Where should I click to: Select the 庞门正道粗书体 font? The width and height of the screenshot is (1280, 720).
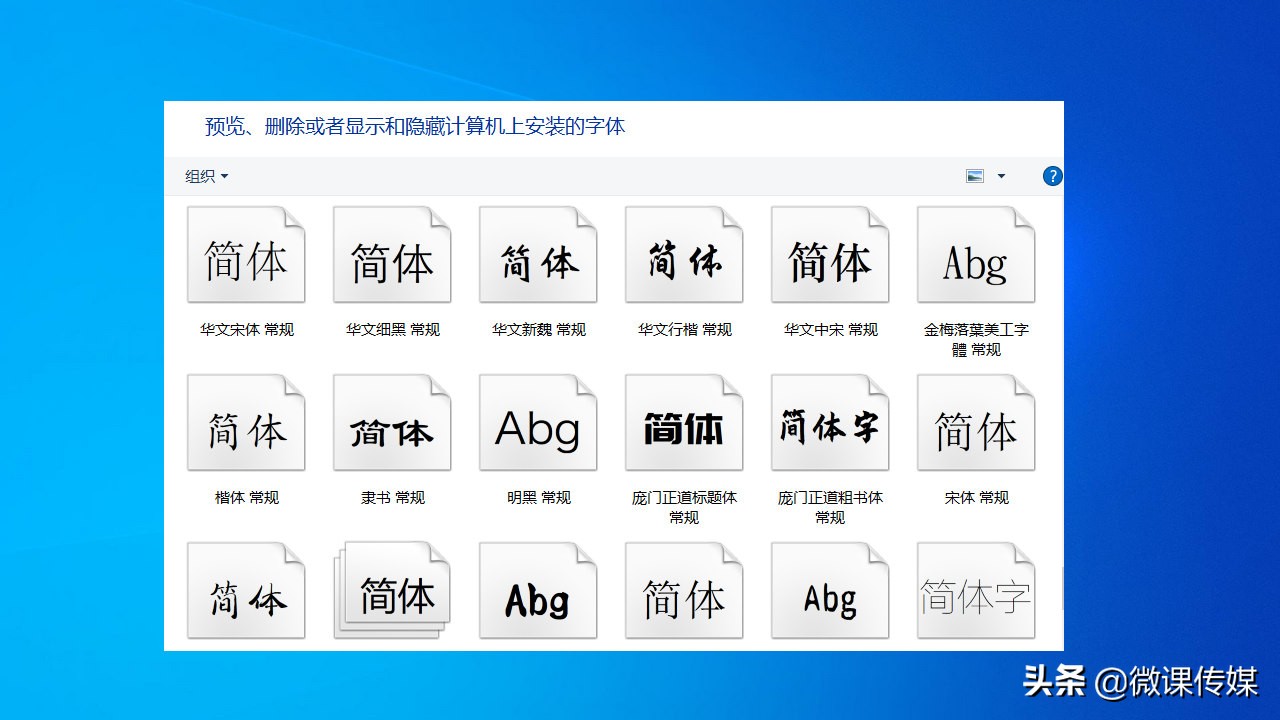point(830,422)
